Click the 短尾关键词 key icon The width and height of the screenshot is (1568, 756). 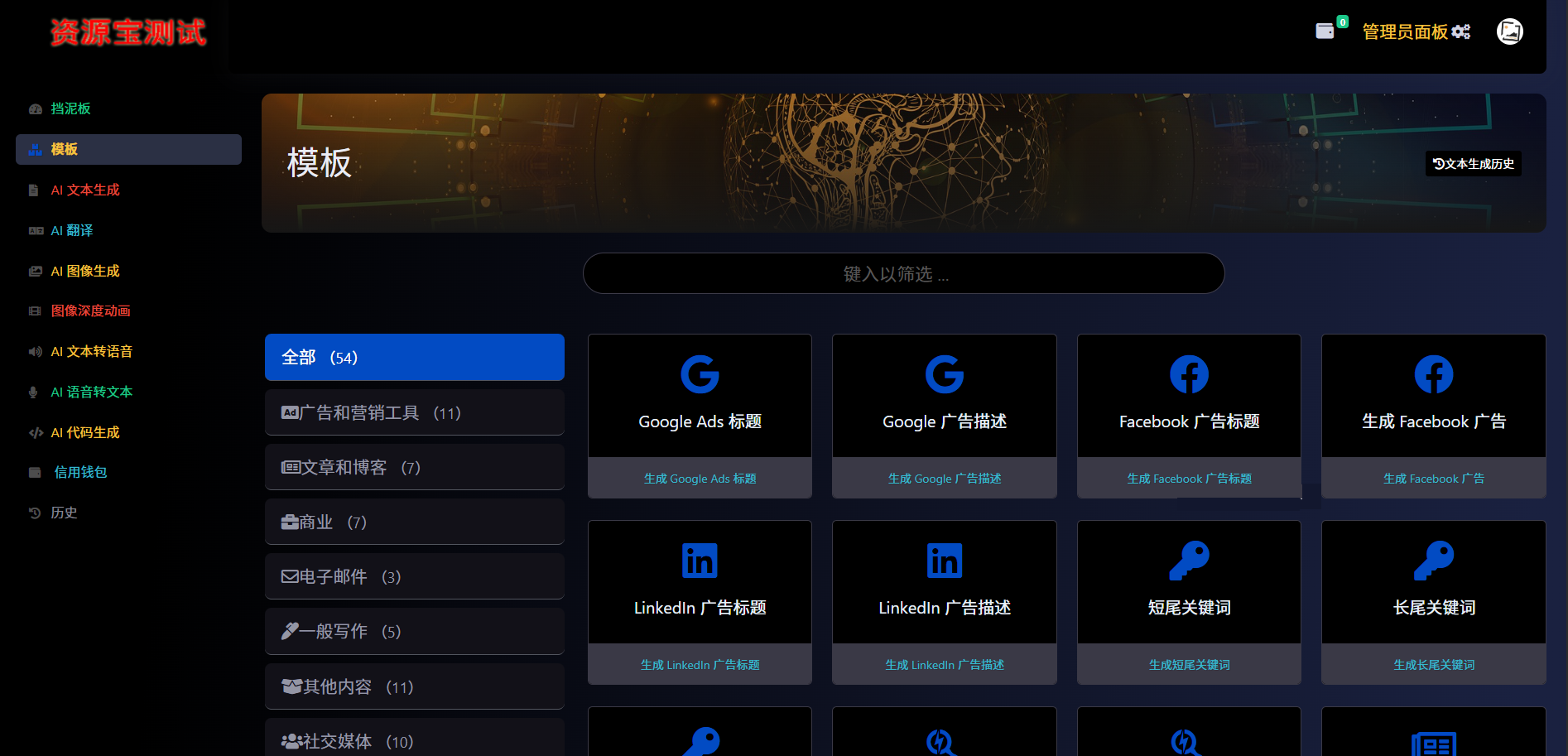click(x=1189, y=561)
